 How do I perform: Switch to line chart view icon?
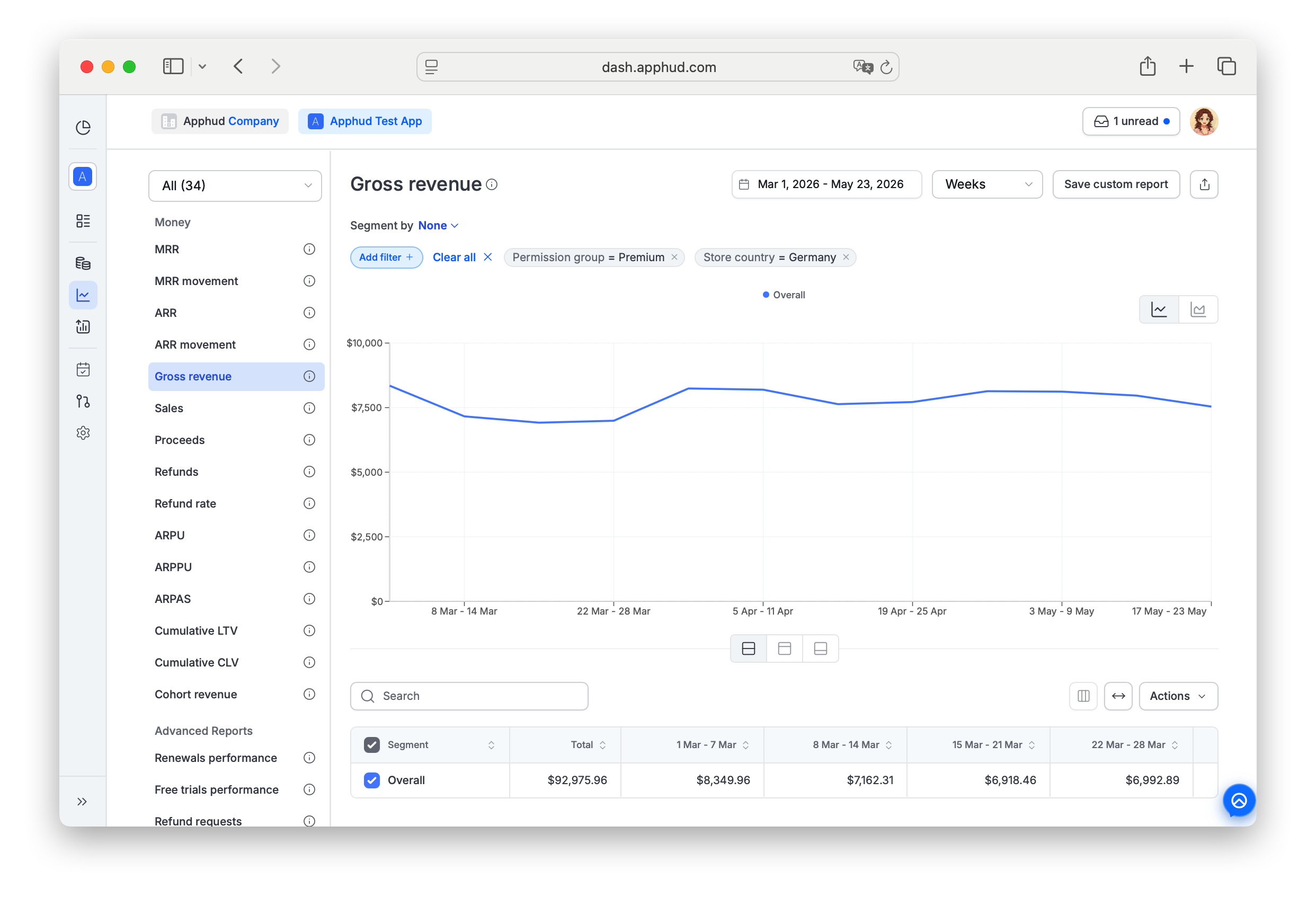tap(1159, 310)
